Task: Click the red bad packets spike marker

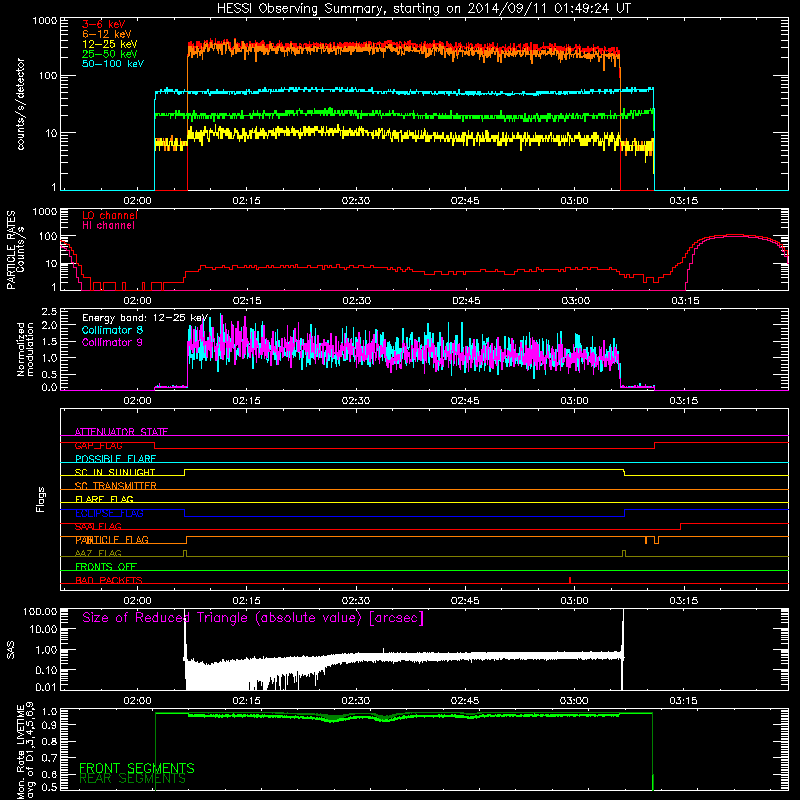Action: point(570,580)
